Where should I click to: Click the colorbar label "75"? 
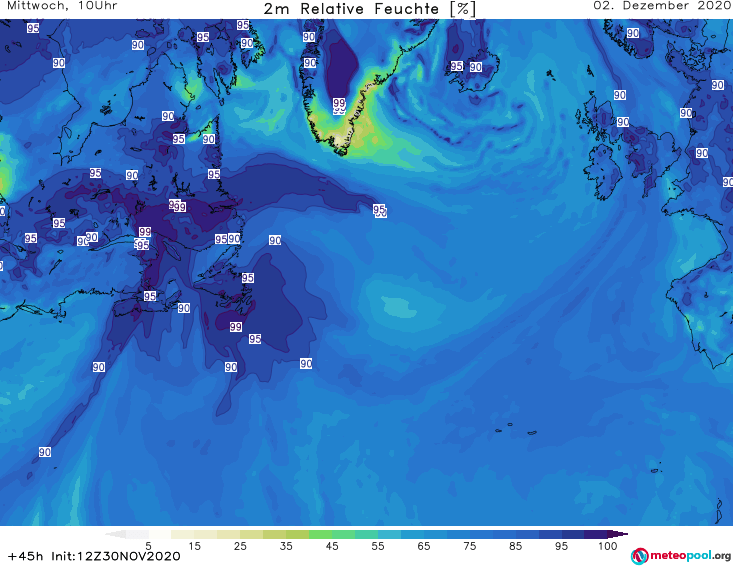(x=470, y=546)
